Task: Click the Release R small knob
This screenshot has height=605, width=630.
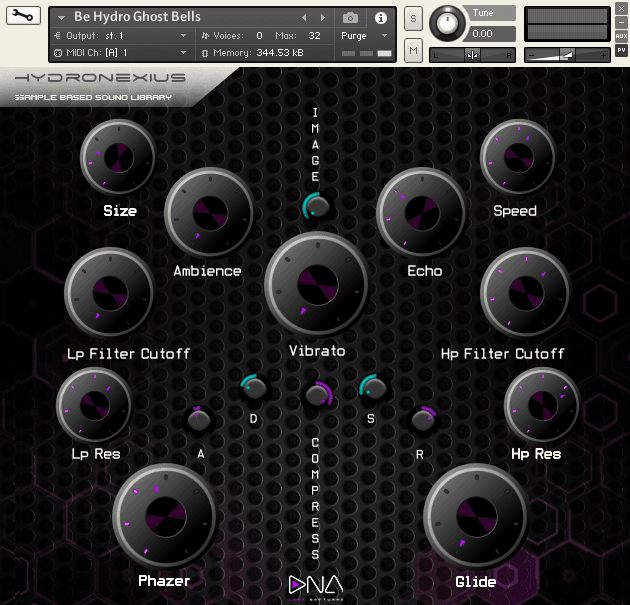Action: point(423,420)
